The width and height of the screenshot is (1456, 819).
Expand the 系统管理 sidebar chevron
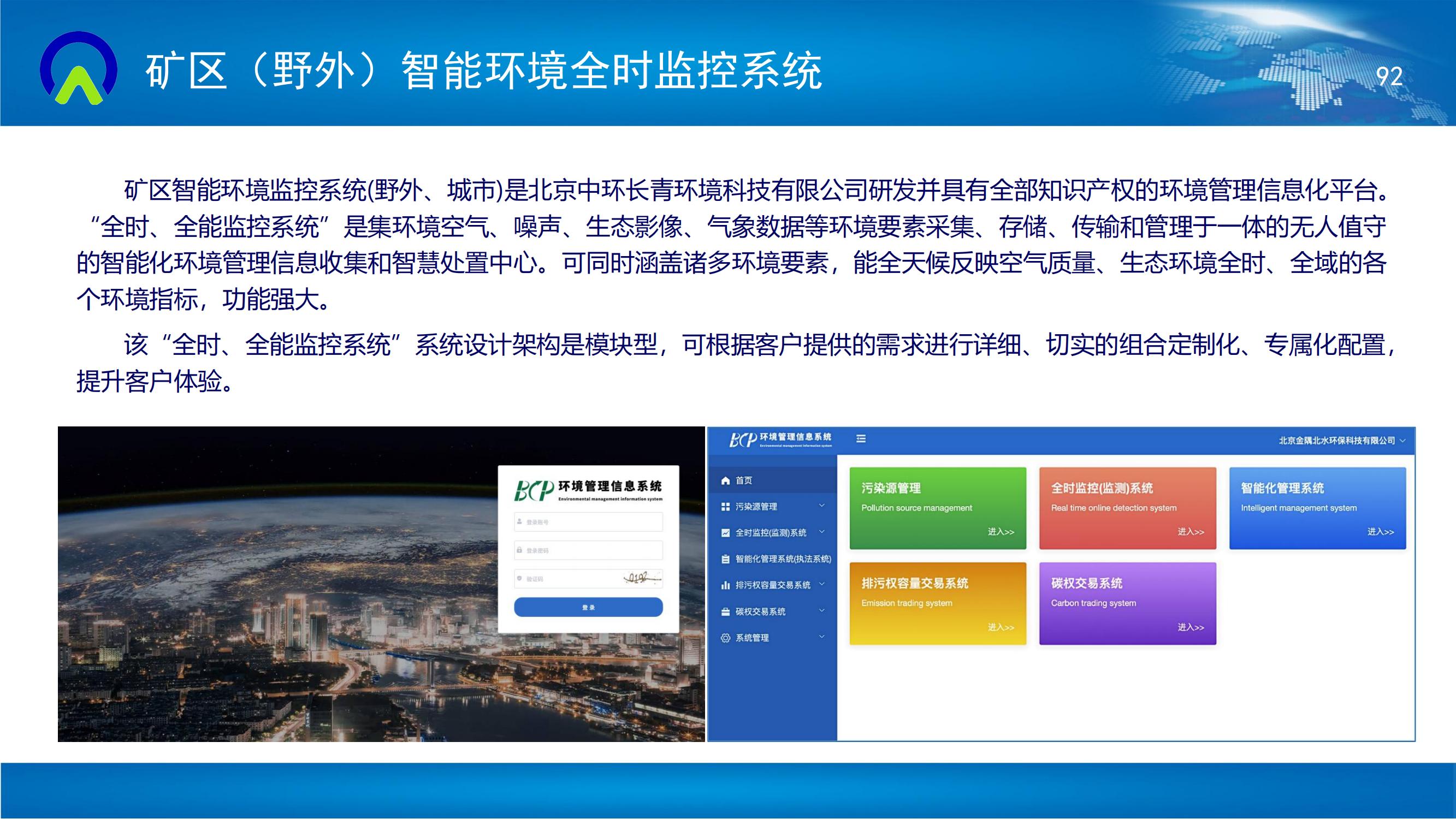[x=822, y=637]
